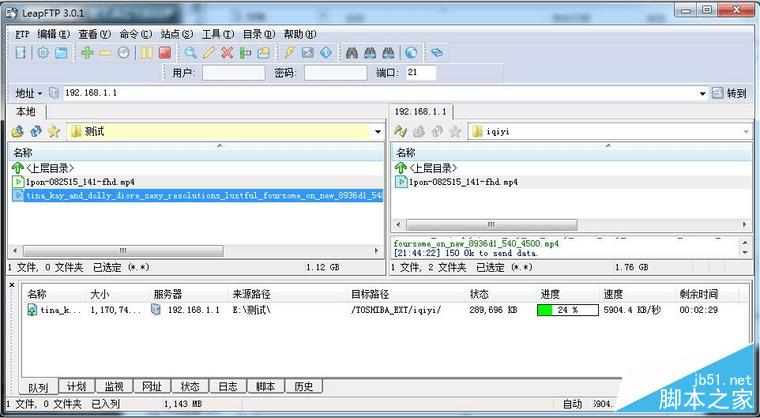Viewport: 760px width, 418px height.
Task: Click the remote pane favorites star icon
Action: pos(455,131)
